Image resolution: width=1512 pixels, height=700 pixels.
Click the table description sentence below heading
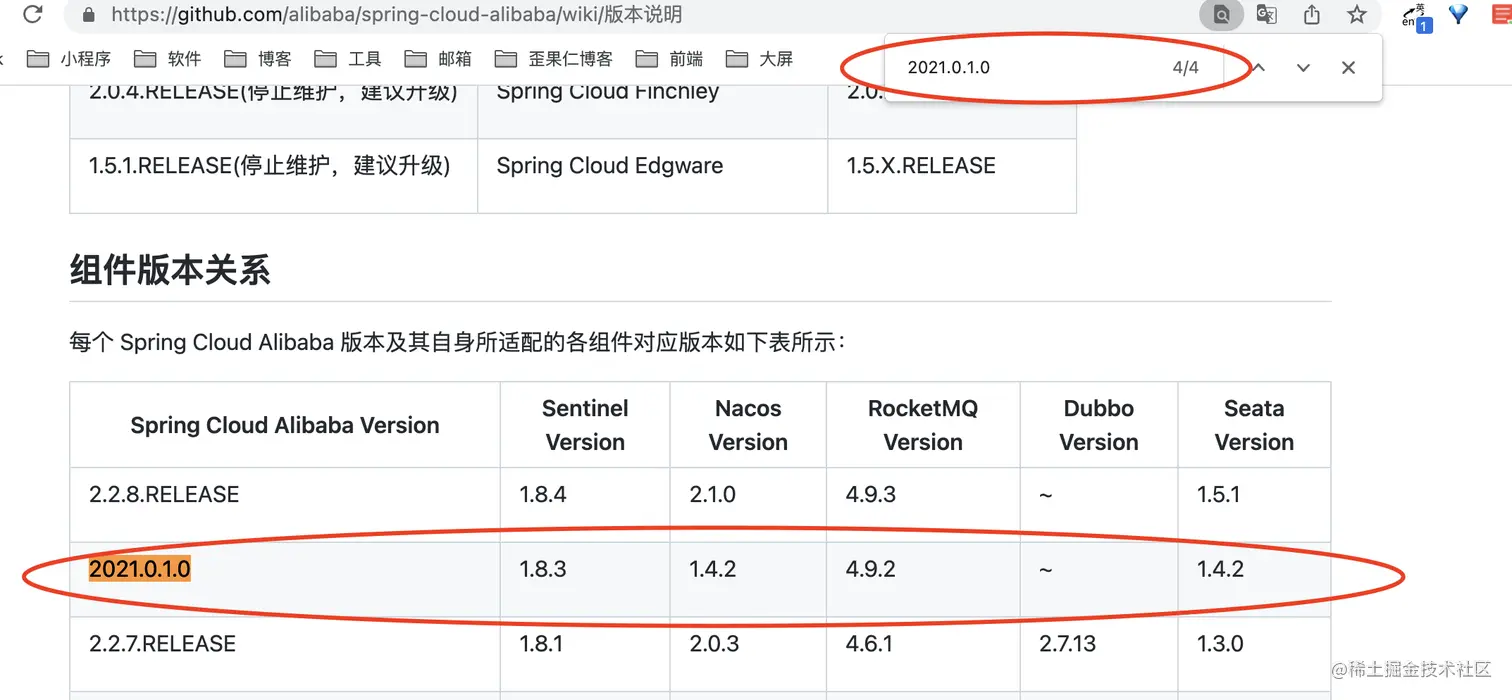click(458, 342)
